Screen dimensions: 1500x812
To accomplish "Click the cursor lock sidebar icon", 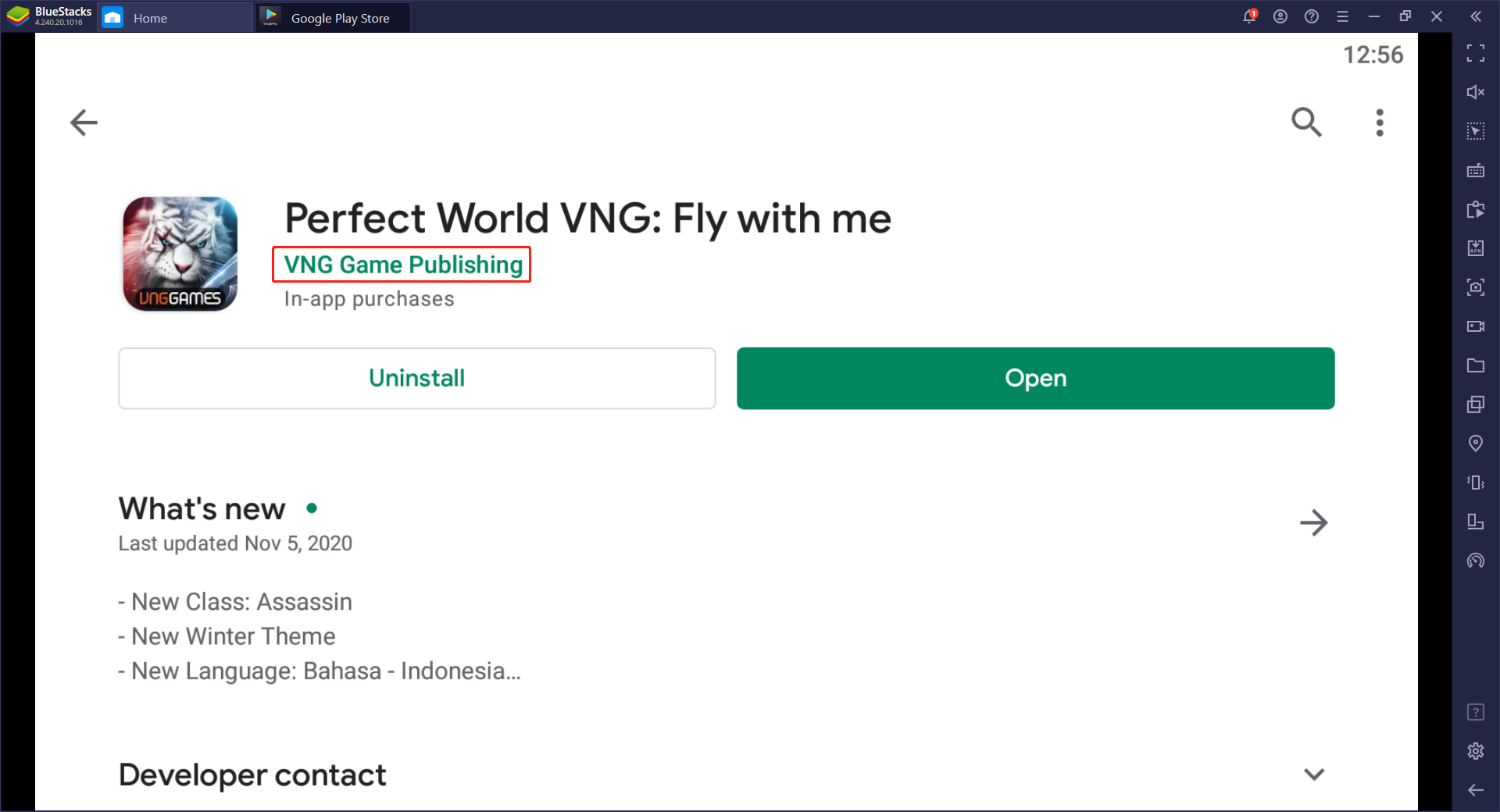I will (1476, 131).
